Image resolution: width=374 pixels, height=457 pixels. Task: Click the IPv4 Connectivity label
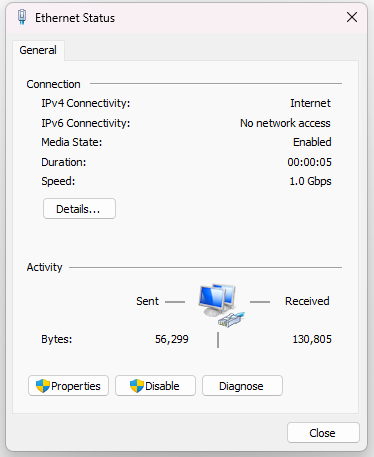pyautogui.click(x=86, y=103)
